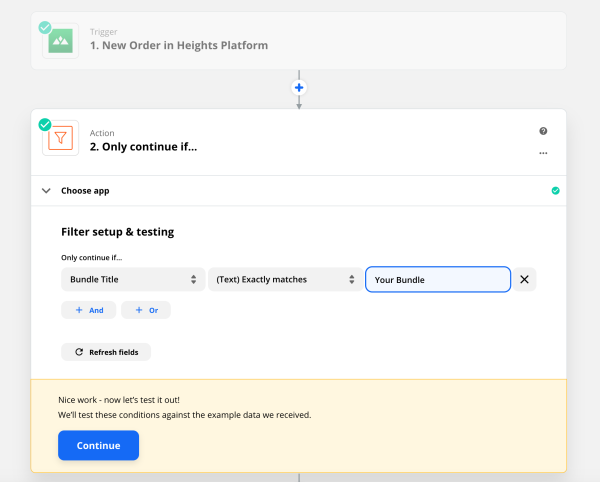Remove the filter condition with the X

[x=524, y=279]
